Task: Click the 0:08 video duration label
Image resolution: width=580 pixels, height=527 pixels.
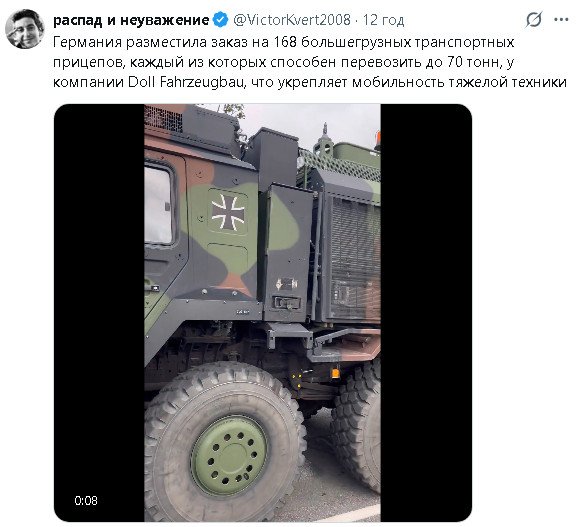Action: tap(86, 500)
